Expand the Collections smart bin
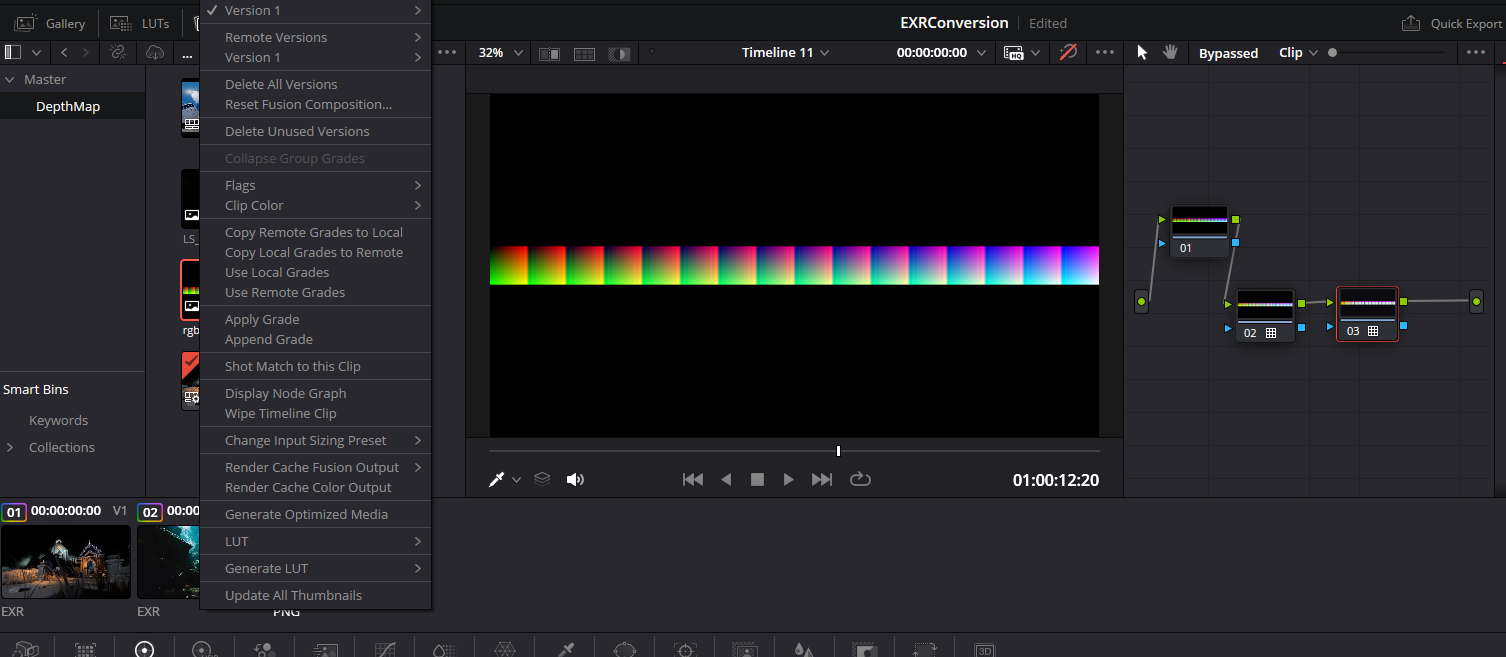1506x657 pixels. [x=10, y=447]
